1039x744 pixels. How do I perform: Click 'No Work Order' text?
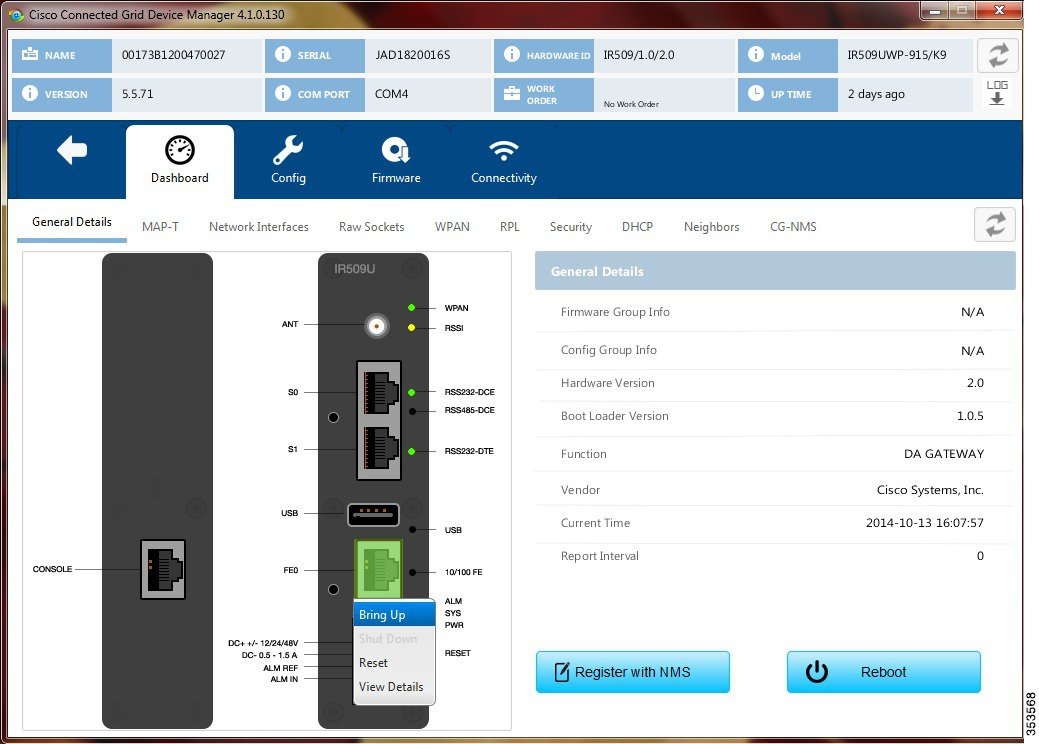point(631,104)
